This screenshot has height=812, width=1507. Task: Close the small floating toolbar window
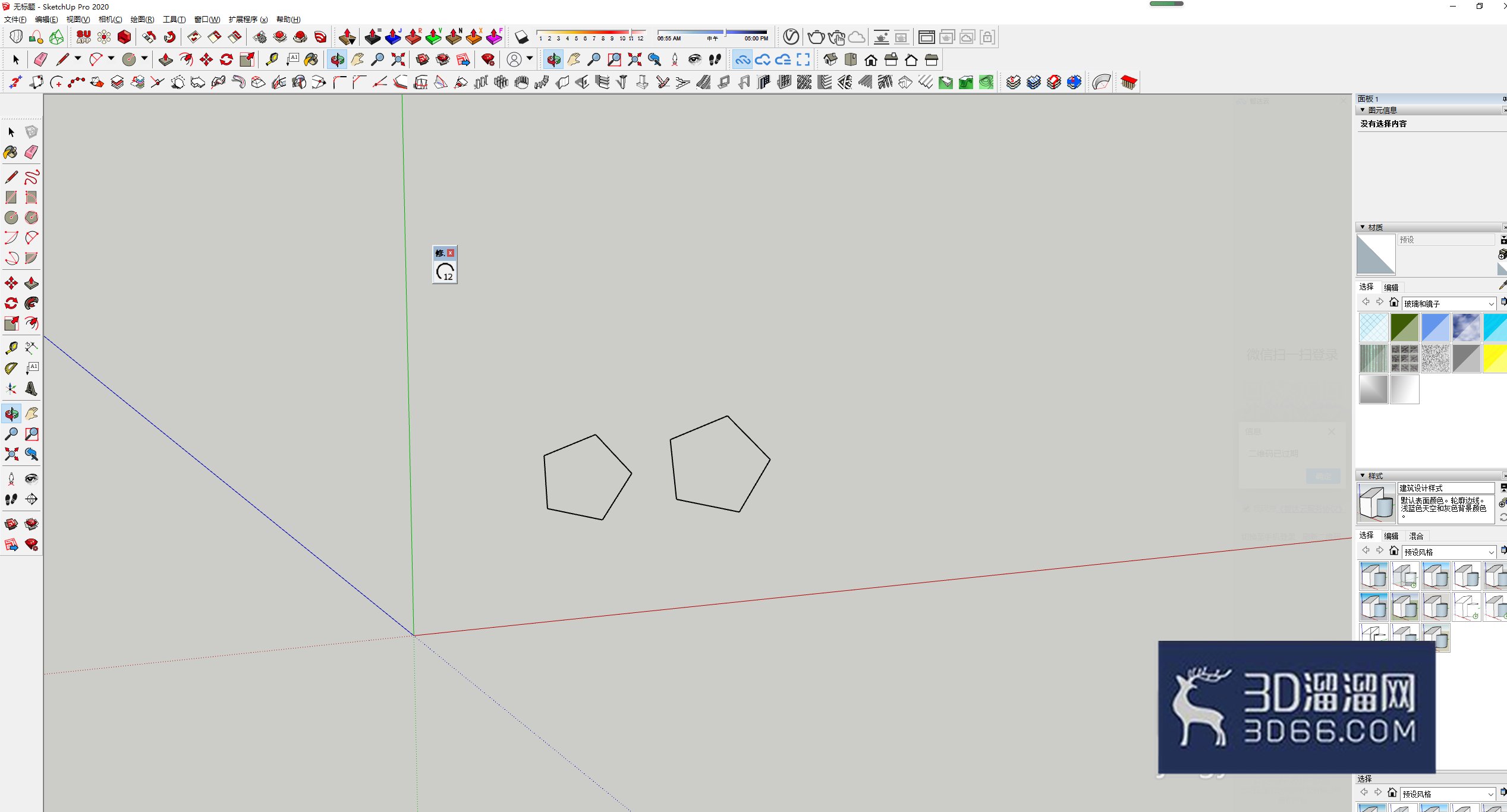451,253
